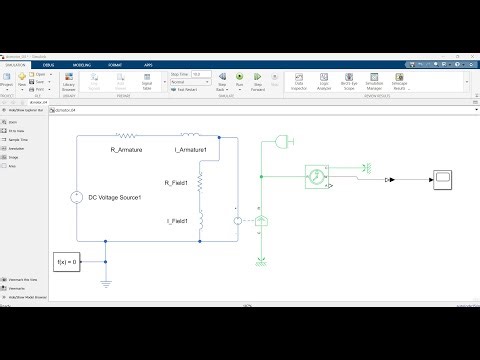Open the Library Browser
Screen dimensions: 480x360
(69, 82)
